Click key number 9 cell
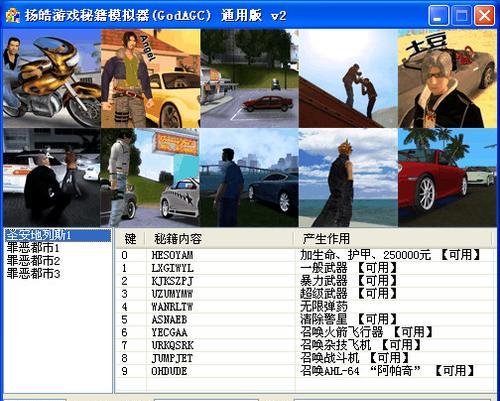The image size is (500, 401). [124, 371]
